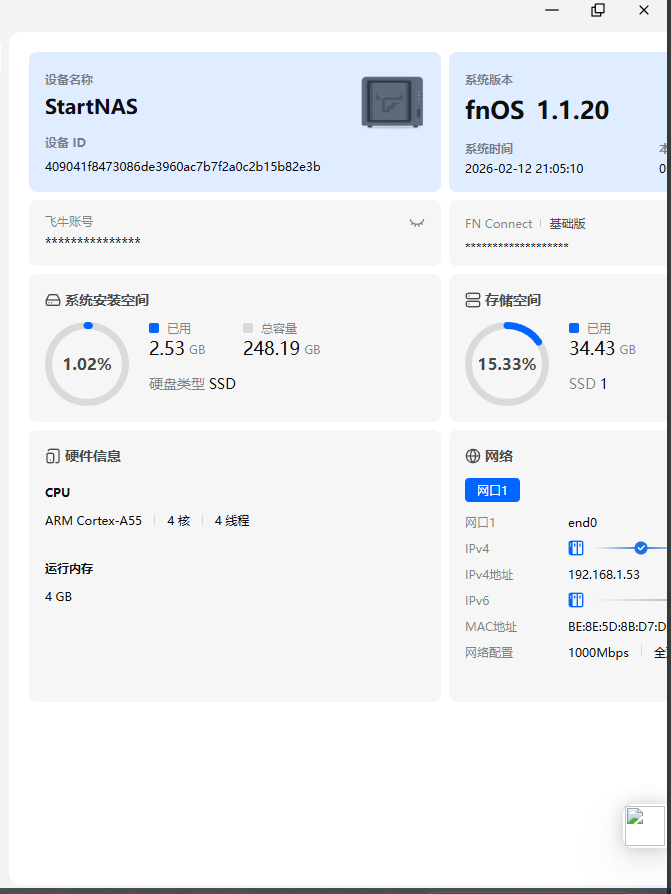
Task: Click the IPv4 connection checkmark indicator
Action: [x=641, y=548]
